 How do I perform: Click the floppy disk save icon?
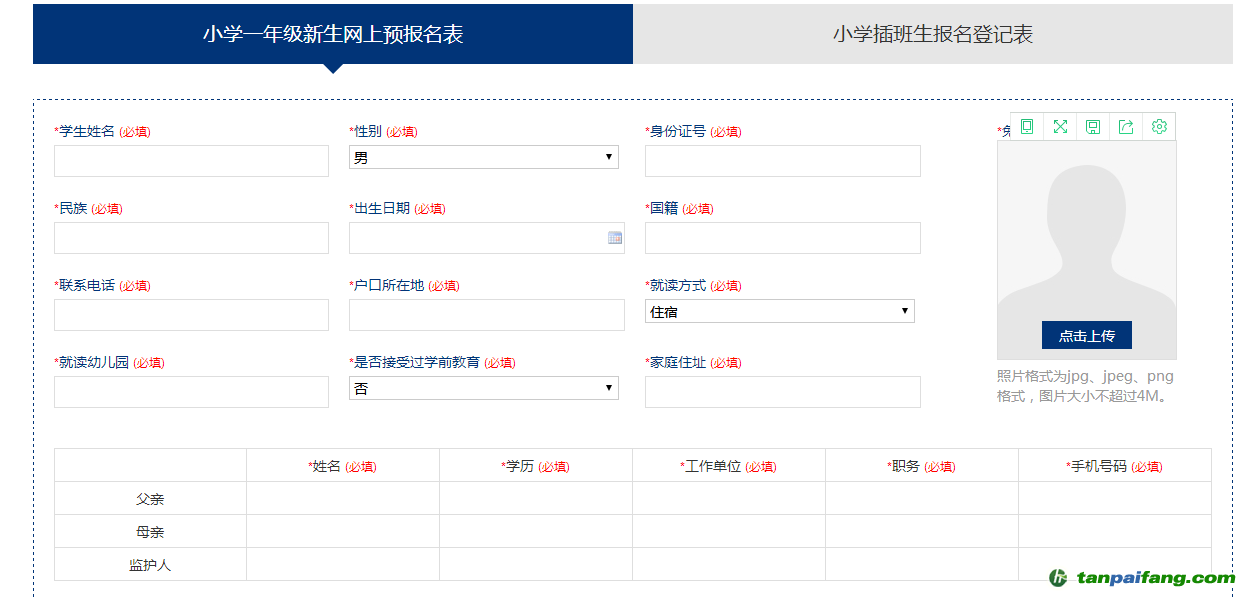click(x=1093, y=127)
